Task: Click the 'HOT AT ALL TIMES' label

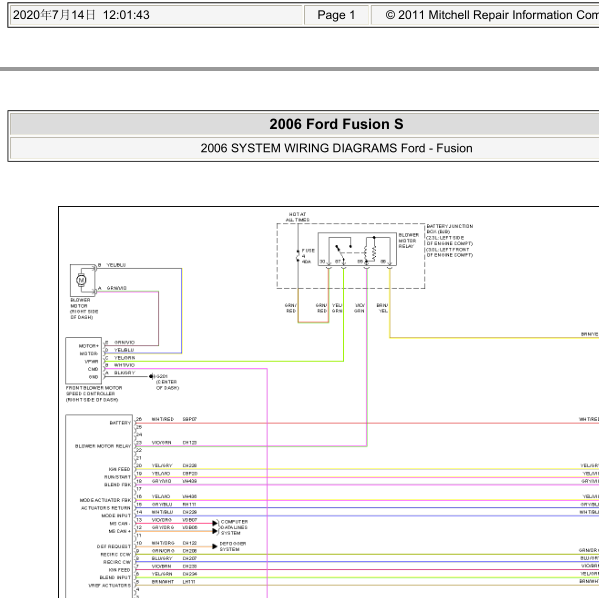Action: click(297, 217)
